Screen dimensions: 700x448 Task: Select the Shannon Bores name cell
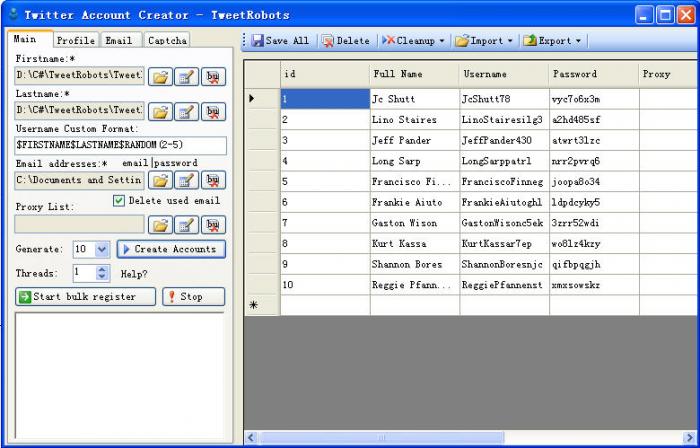coord(415,265)
